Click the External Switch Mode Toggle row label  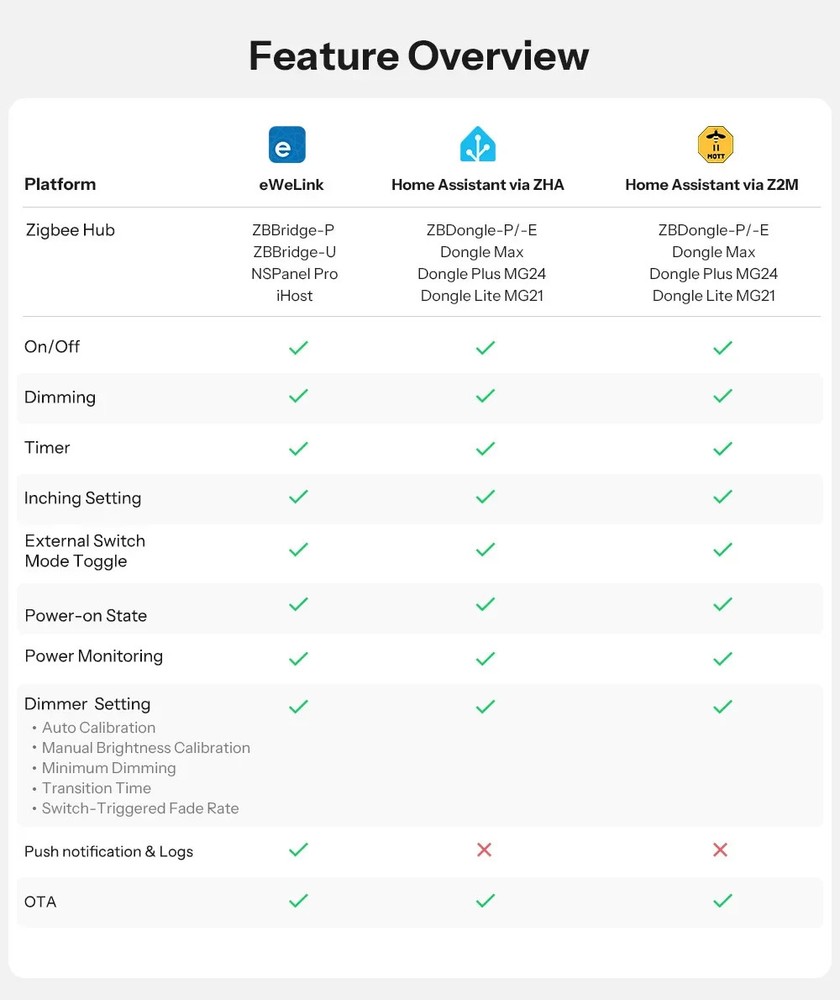[x=85, y=551]
